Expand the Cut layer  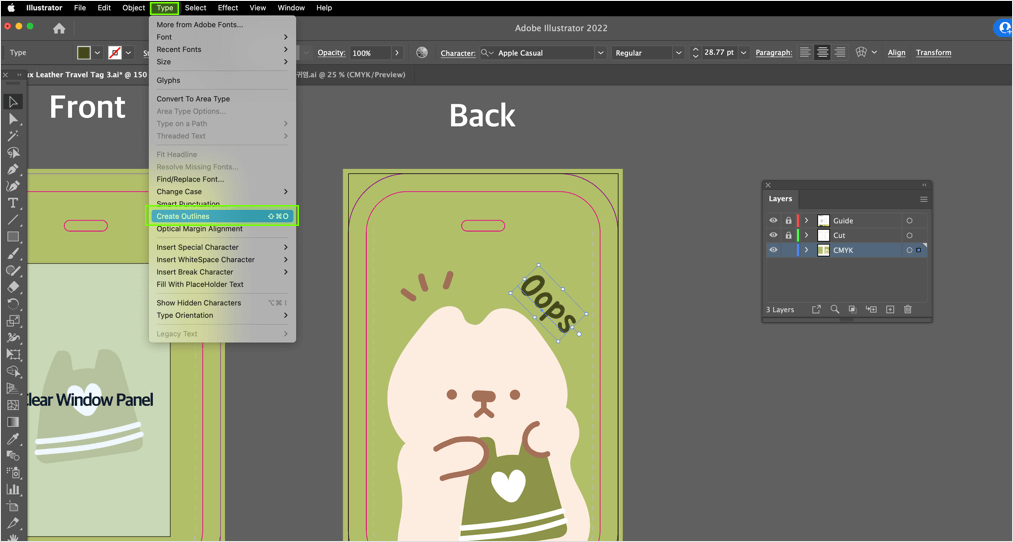[806, 235]
